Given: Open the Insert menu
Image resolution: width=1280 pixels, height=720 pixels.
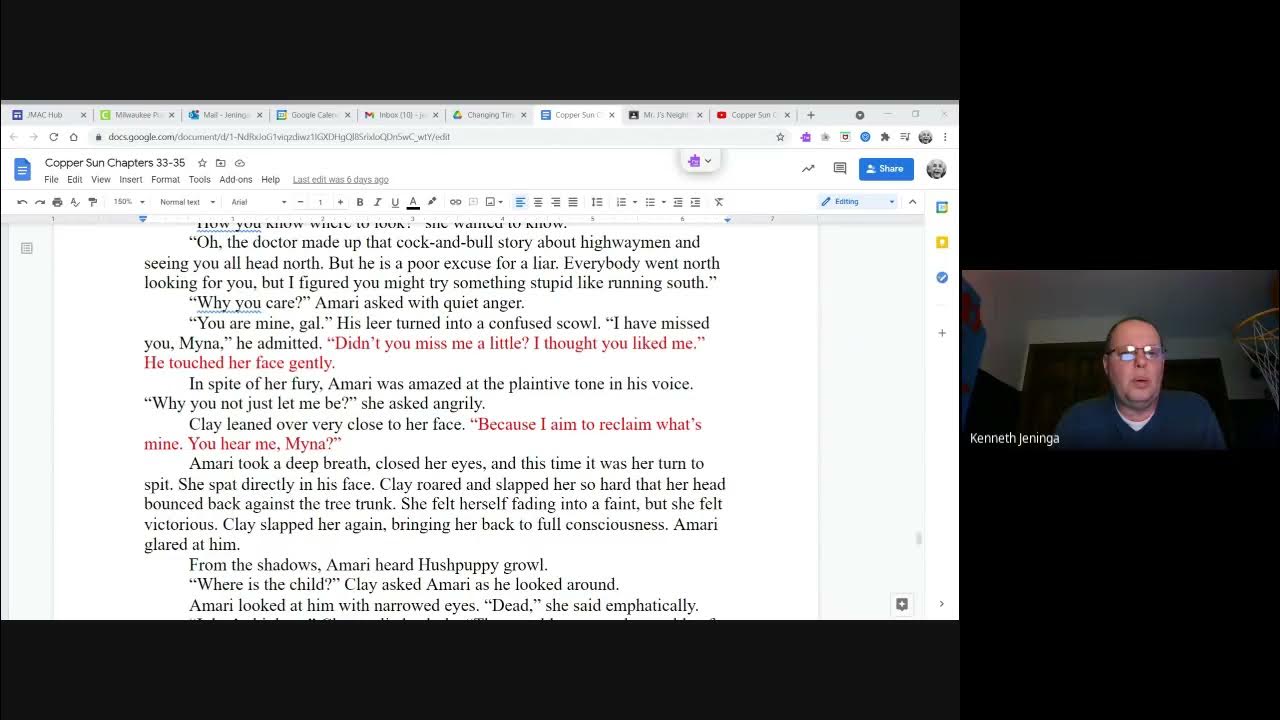Looking at the screenshot, I should (x=131, y=180).
